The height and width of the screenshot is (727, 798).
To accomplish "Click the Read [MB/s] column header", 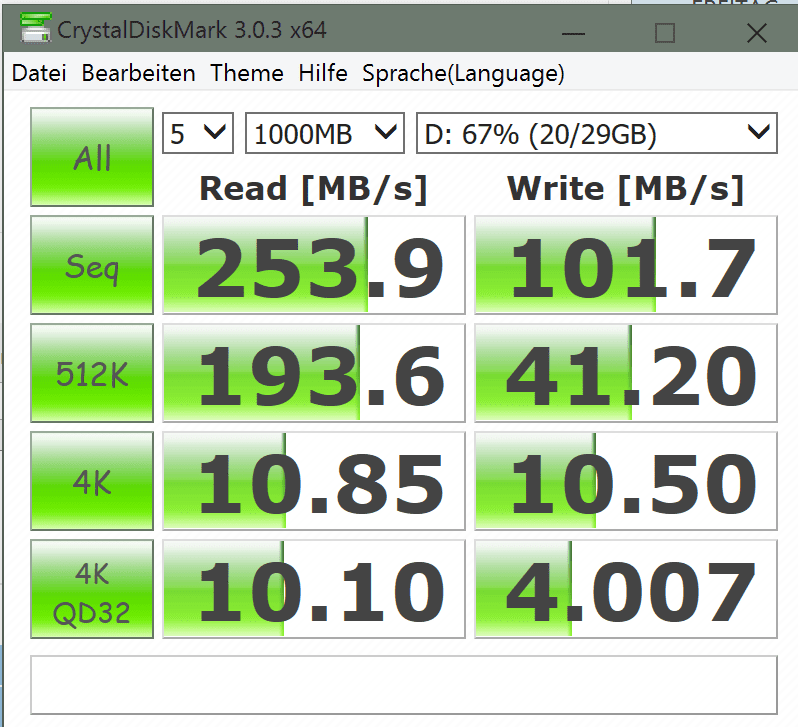I will (x=314, y=189).
